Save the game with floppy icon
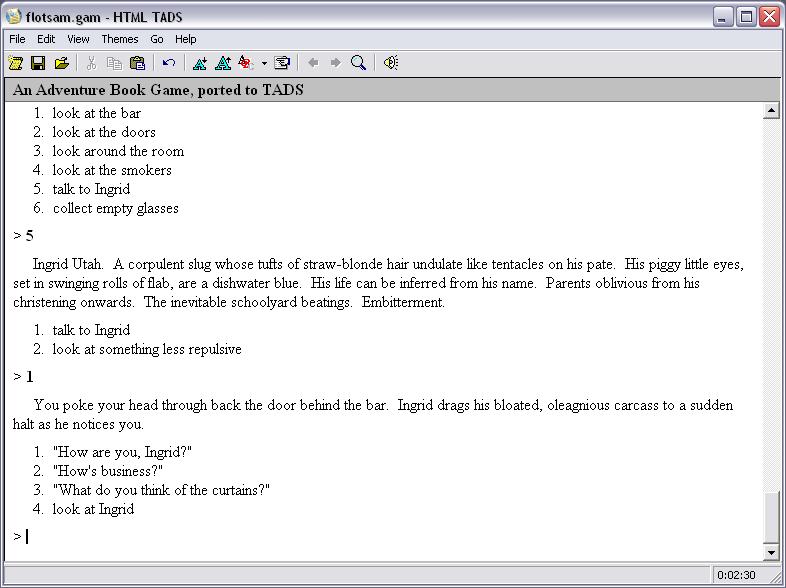The height and width of the screenshot is (588, 786). click(x=38, y=63)
